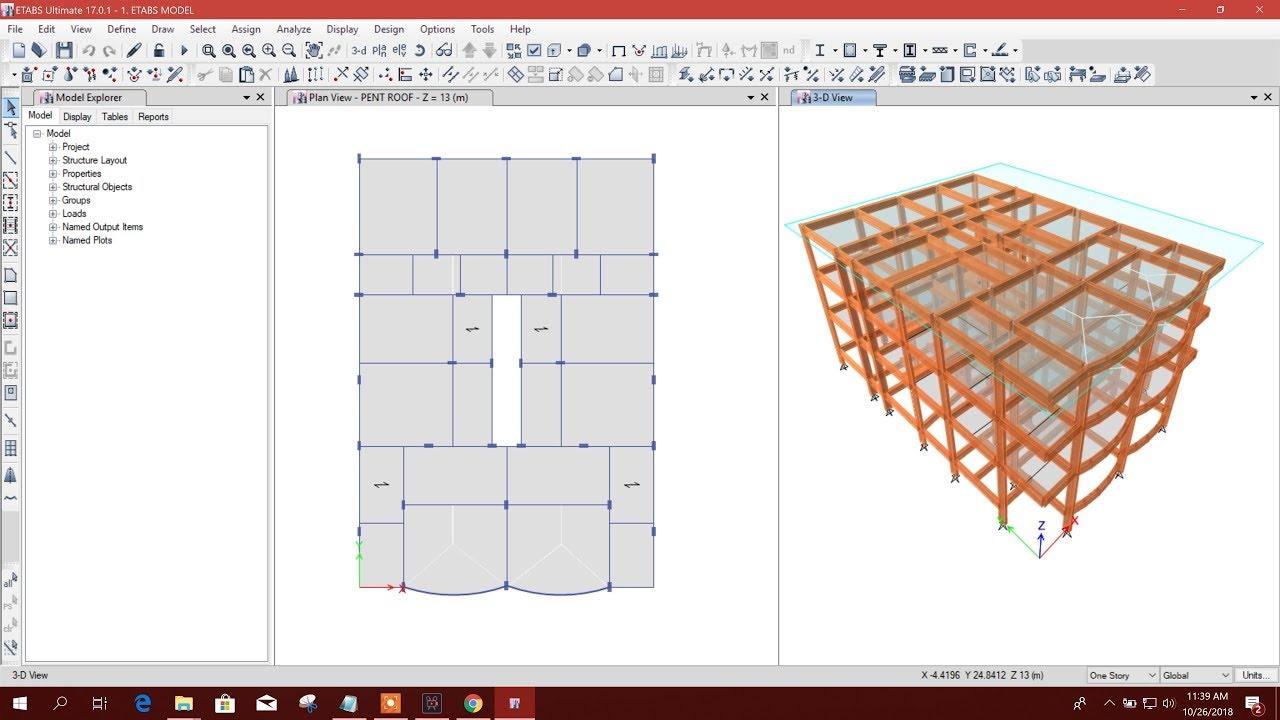
Task: Click the Paste toolbar icon
Action: point(245,74)
